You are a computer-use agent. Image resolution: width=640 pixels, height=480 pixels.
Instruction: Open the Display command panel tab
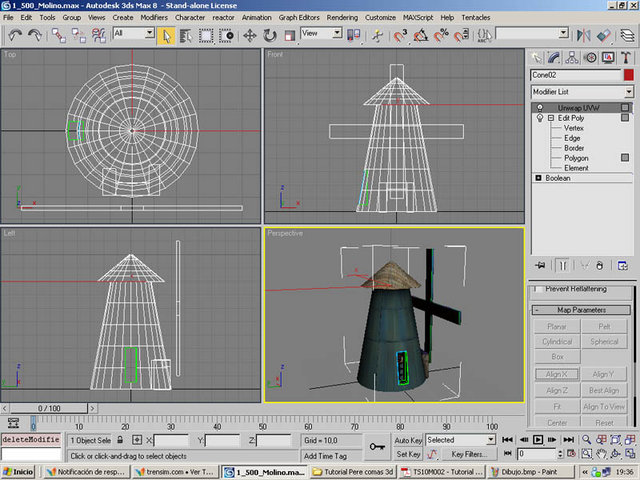pos(609,57)
